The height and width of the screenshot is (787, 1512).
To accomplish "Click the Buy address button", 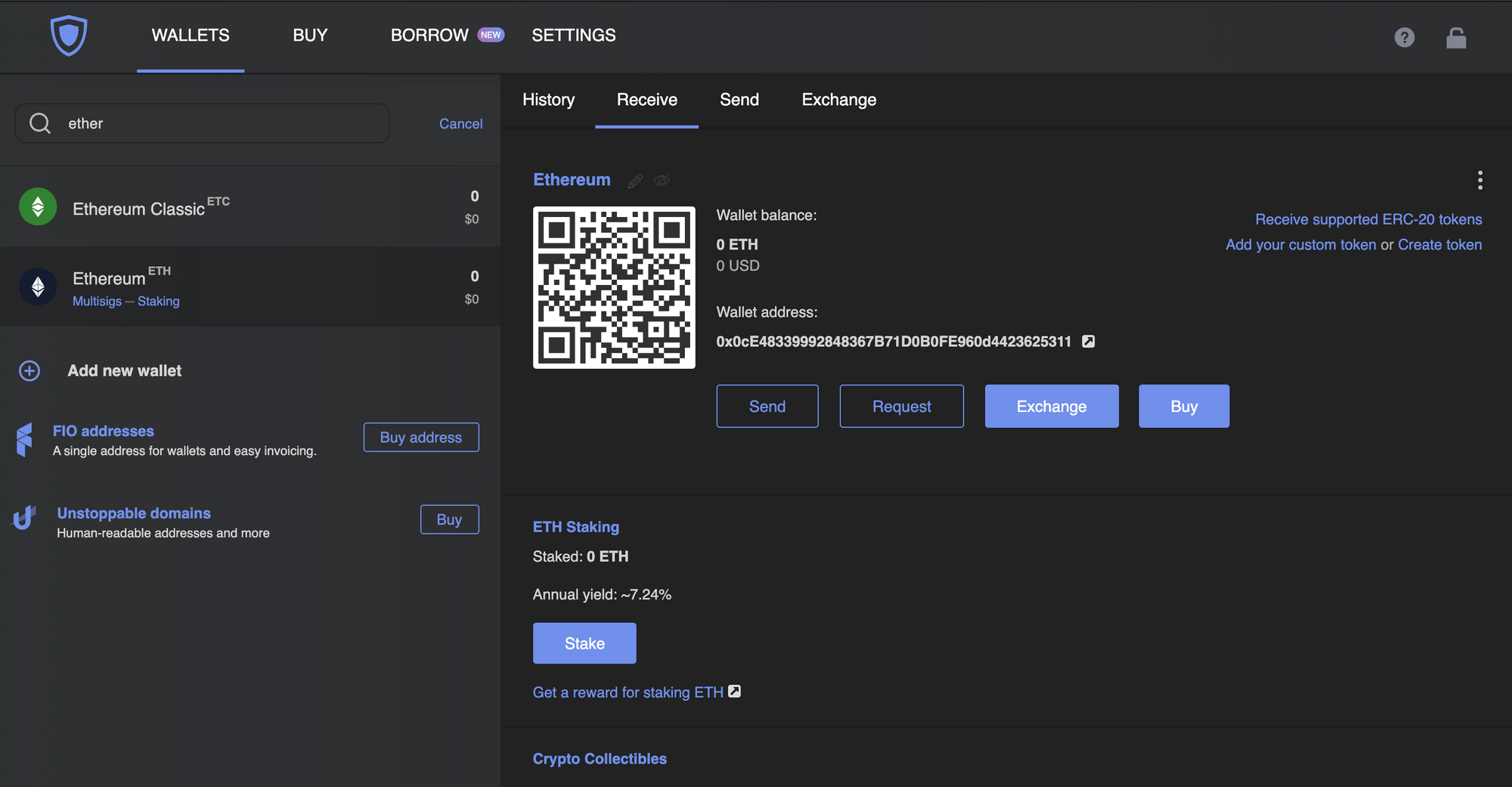I will pyautogui.click(x=421, y=437).
